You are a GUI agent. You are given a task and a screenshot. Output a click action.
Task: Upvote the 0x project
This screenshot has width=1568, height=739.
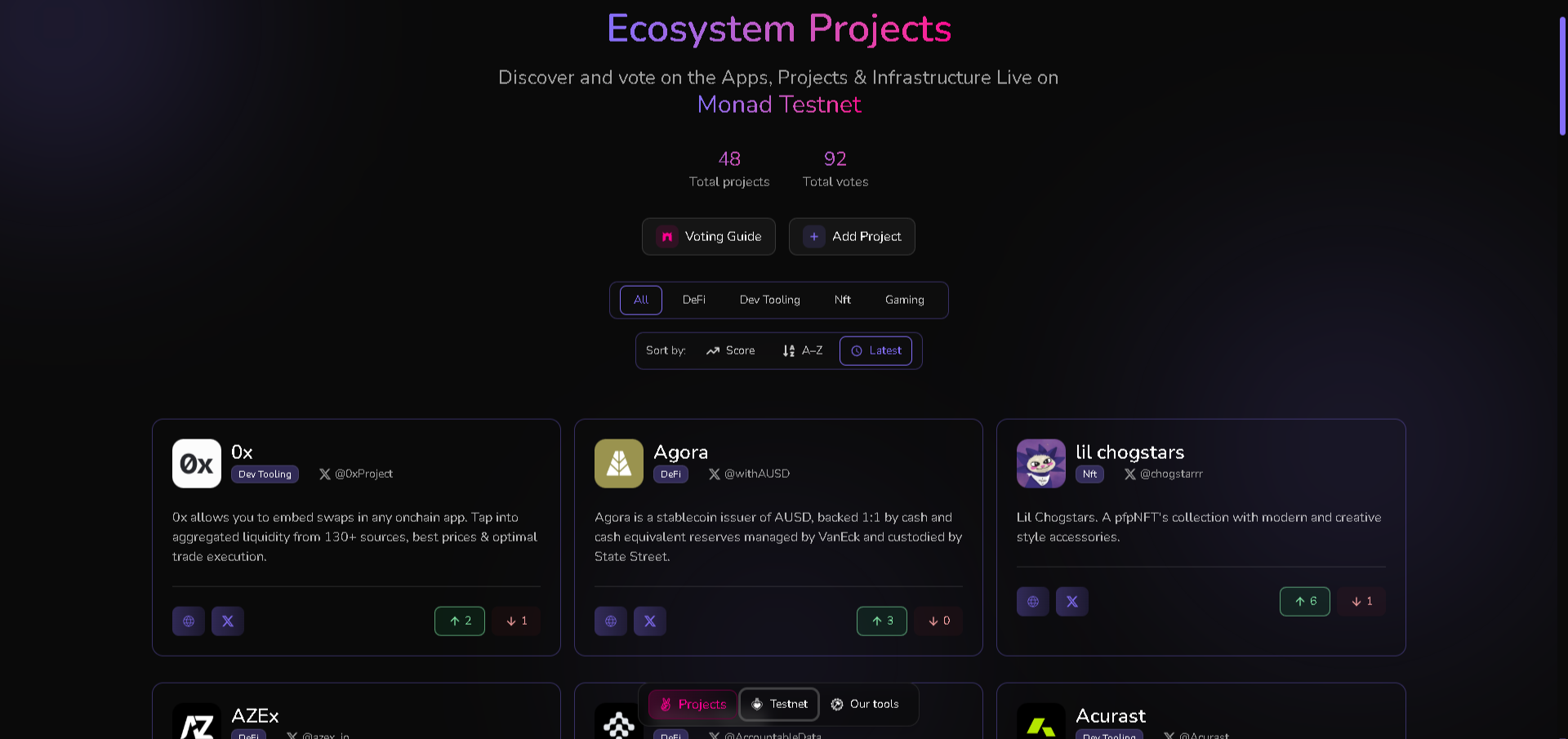pyautogui.click(x=460, y=621)
